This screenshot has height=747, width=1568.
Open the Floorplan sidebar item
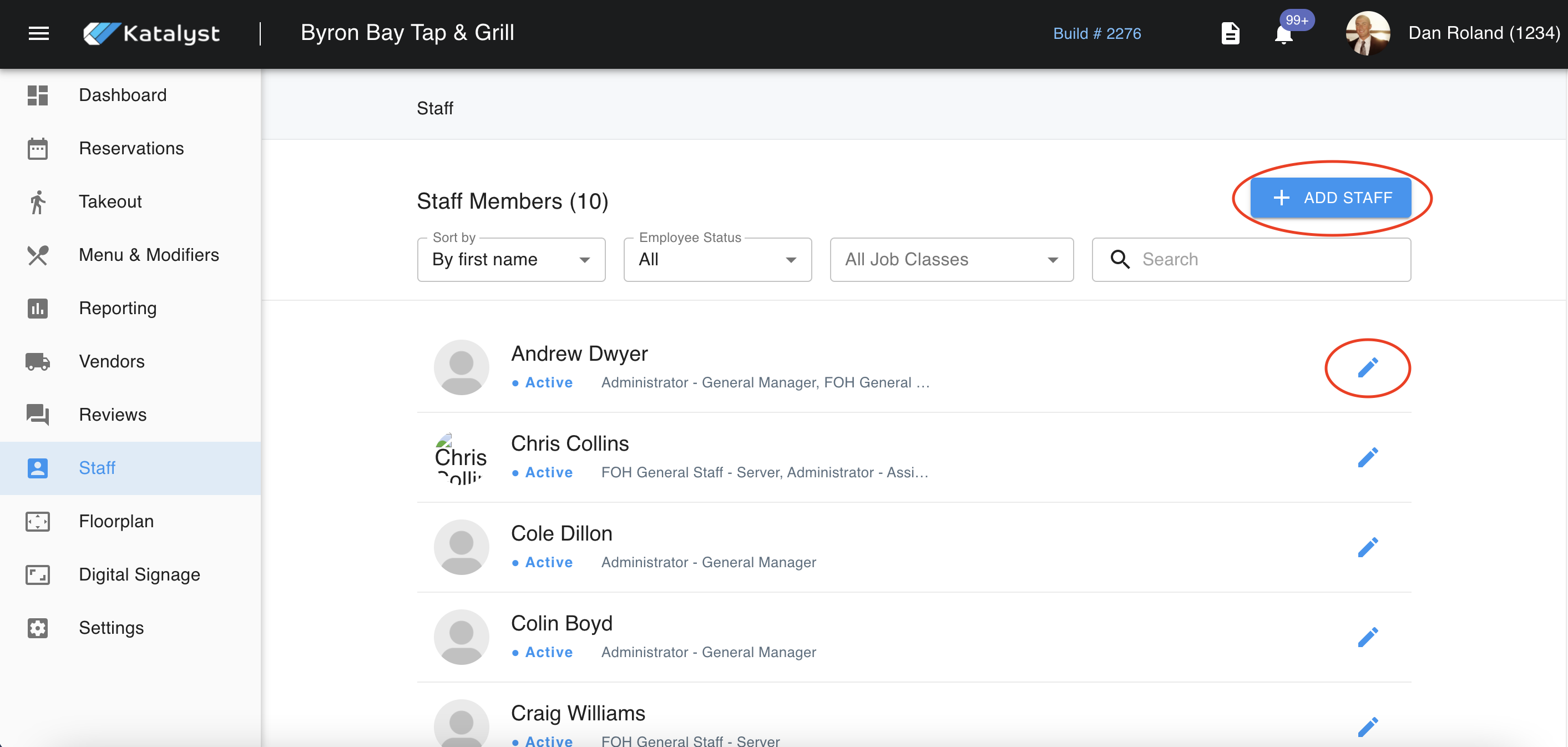coord(117,522)
